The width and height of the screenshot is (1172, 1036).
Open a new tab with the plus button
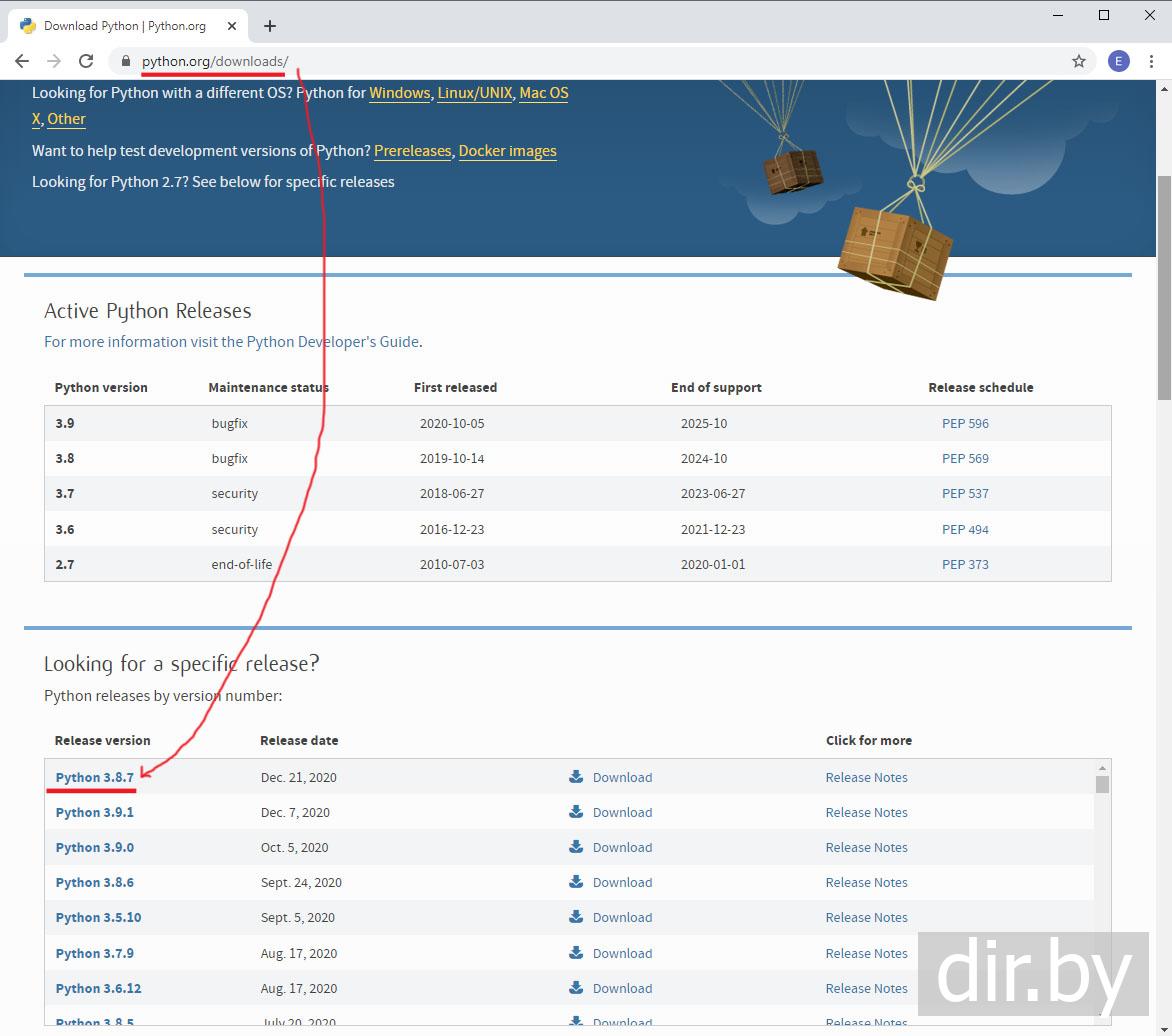point(270,26)
